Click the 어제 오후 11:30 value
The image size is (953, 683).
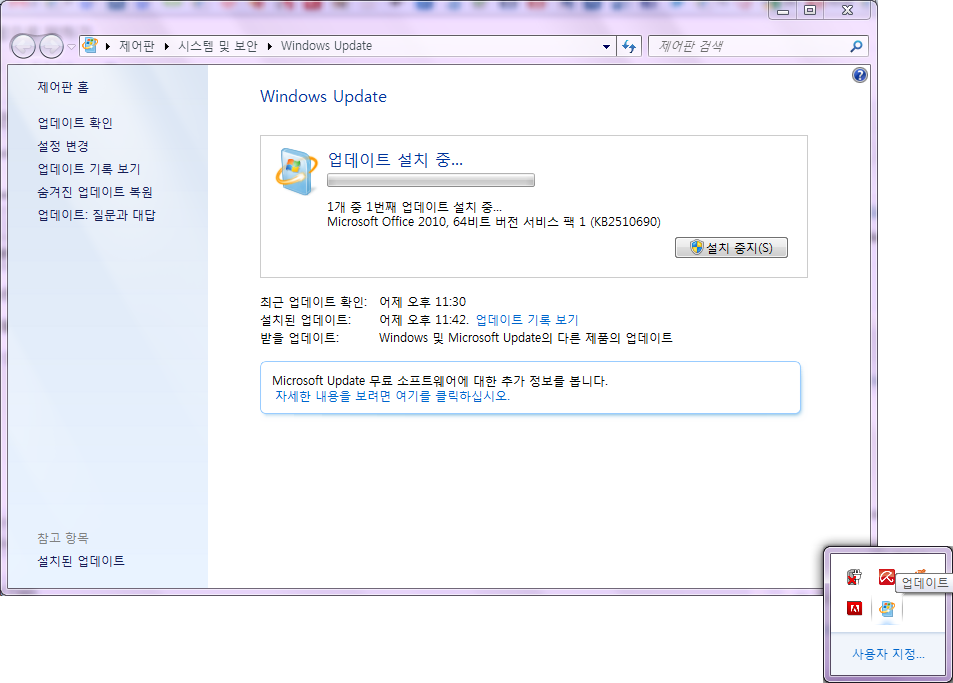[x=422, y=302]
